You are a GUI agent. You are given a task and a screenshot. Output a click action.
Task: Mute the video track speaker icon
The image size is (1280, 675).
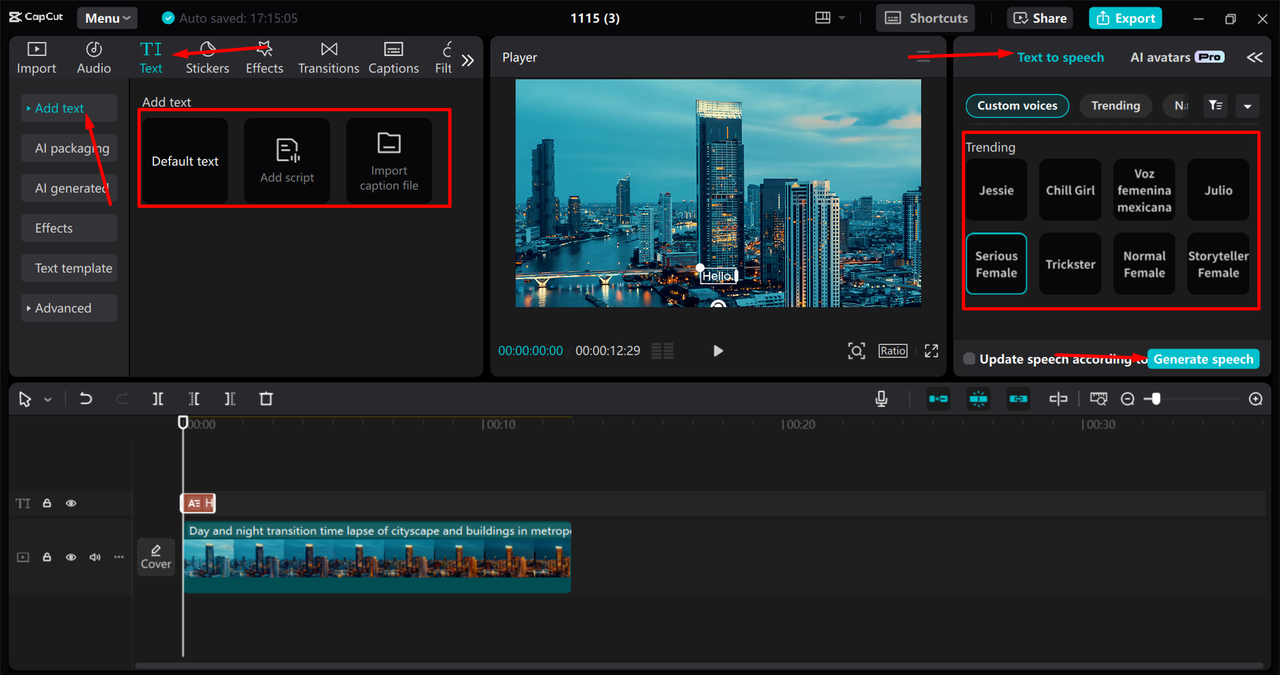95,557
